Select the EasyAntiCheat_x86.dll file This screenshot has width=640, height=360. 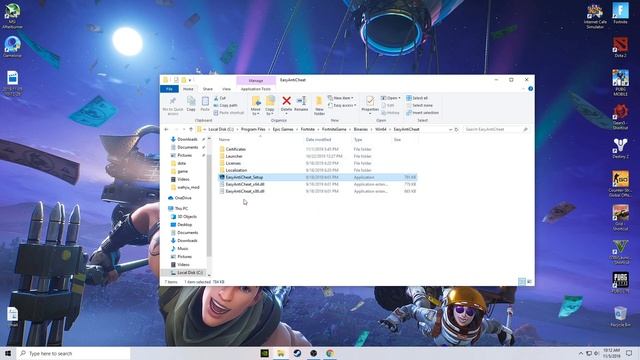coord(245,191)
